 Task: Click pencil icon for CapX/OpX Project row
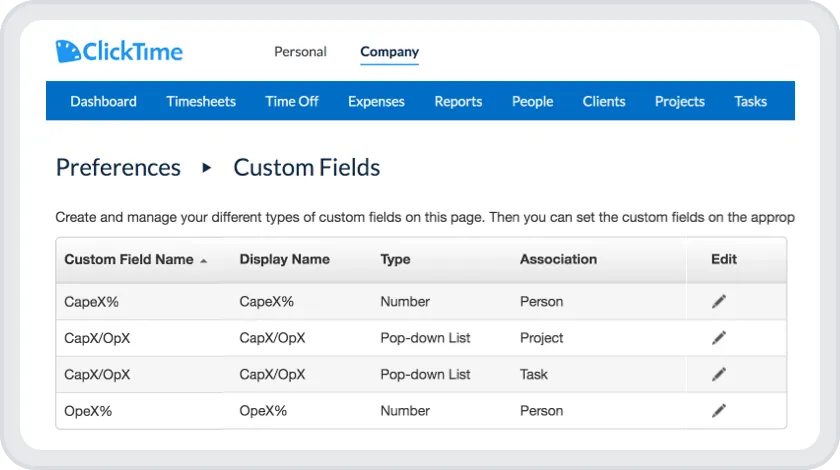tap(718, 338)
